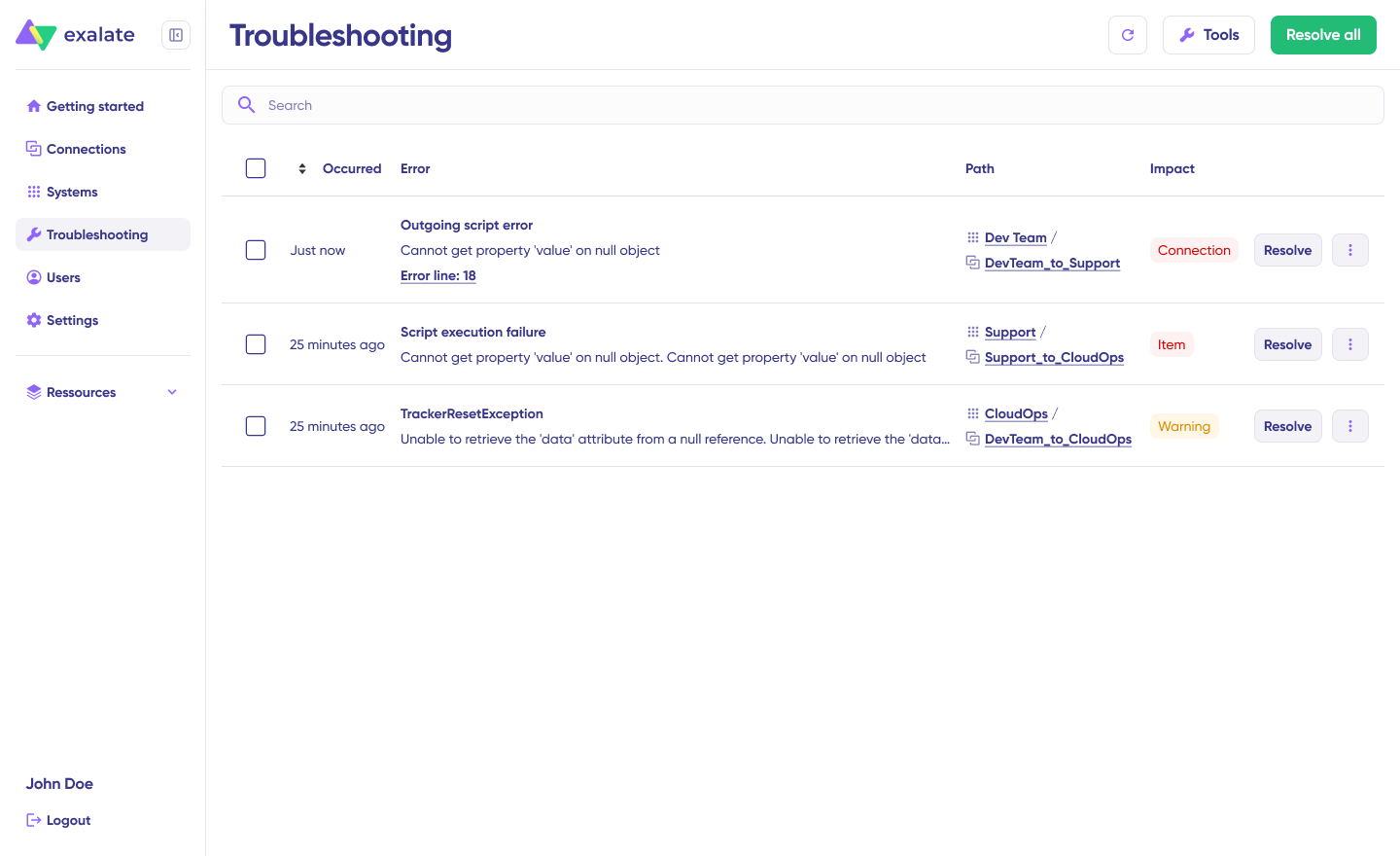The image size is (1400, 856).
Task: Open the Ressources menu item
Action: click(x=103, y=392)
